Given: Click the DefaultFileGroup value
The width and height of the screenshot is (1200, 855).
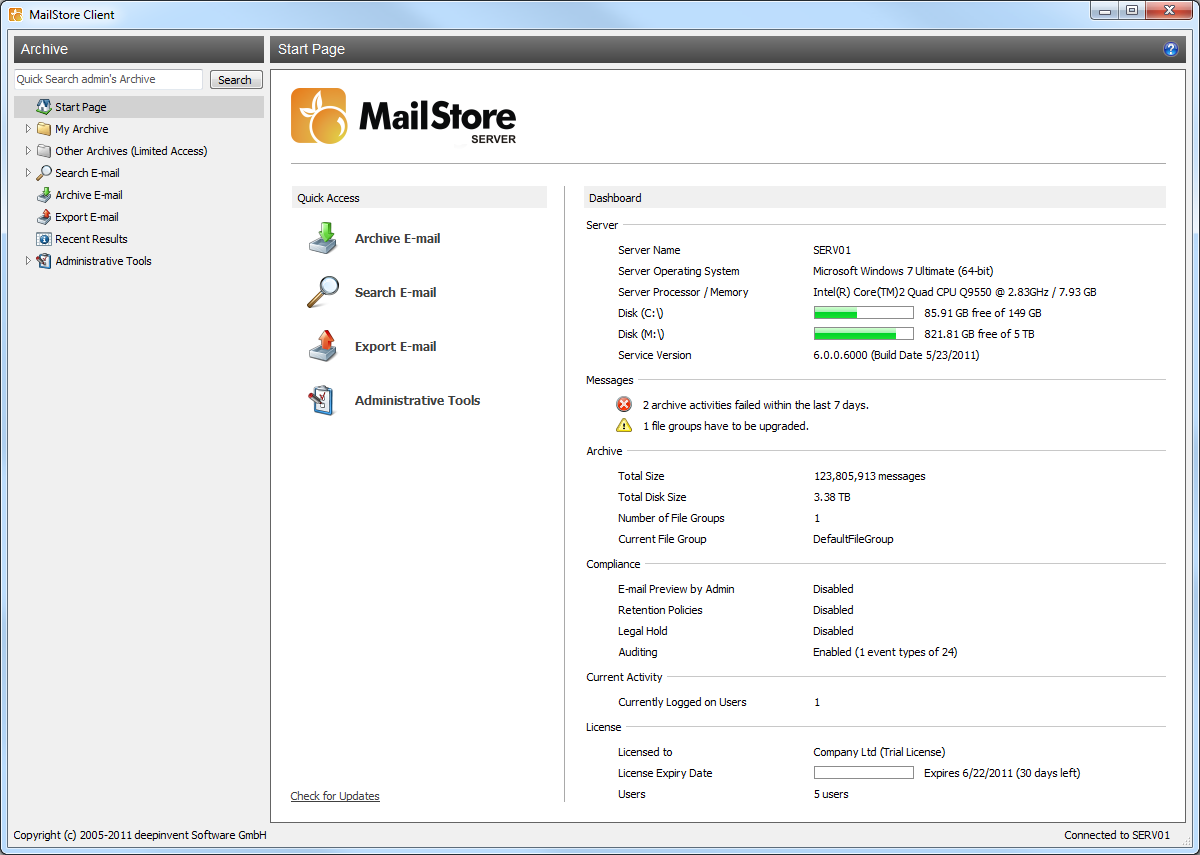Looking at the screenshot, I should tap(853, 539).
